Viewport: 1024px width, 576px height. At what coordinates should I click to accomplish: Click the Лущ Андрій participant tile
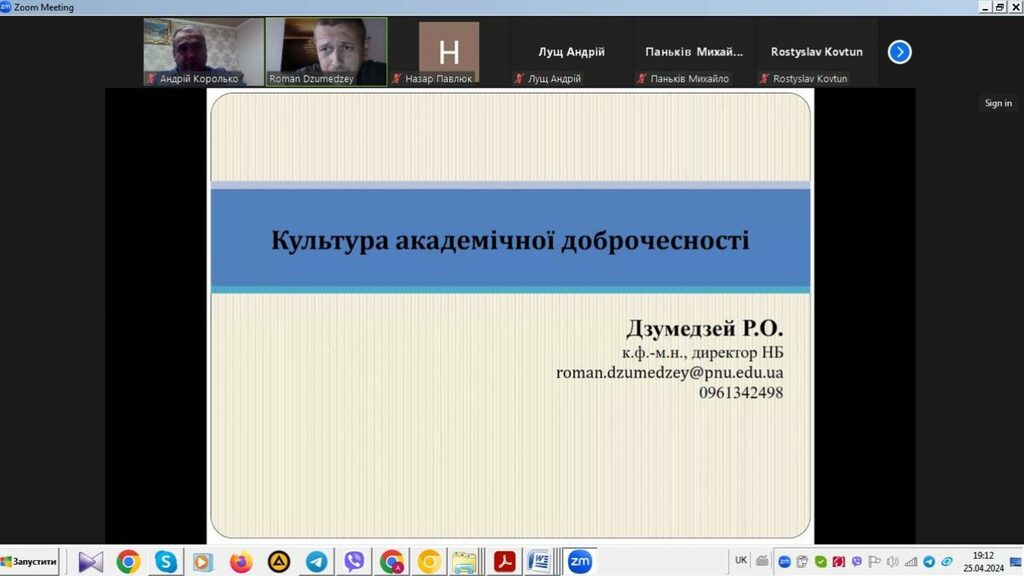[x=571, y=52]
